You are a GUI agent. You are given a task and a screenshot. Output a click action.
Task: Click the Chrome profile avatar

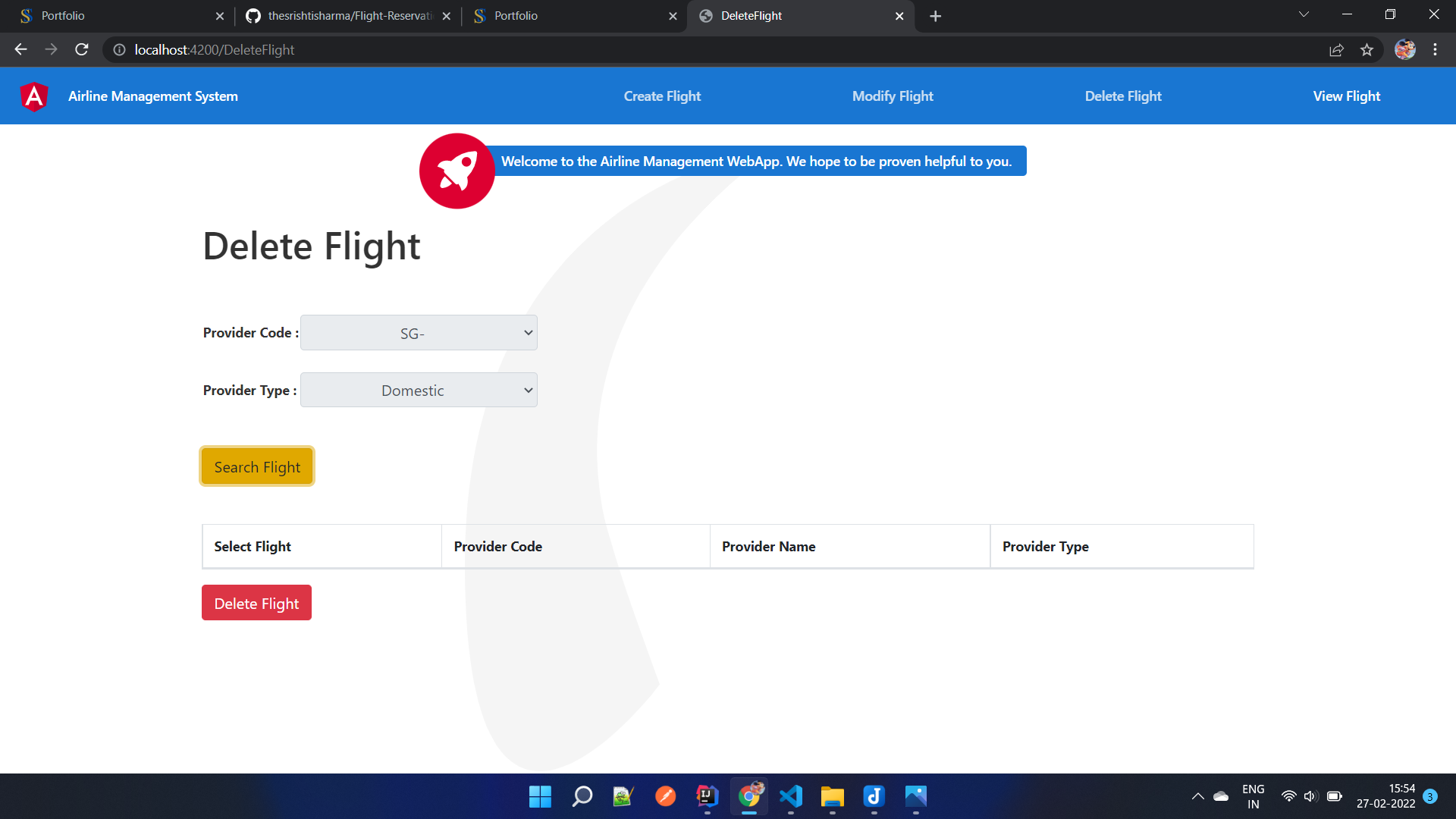coord(1405,49)
